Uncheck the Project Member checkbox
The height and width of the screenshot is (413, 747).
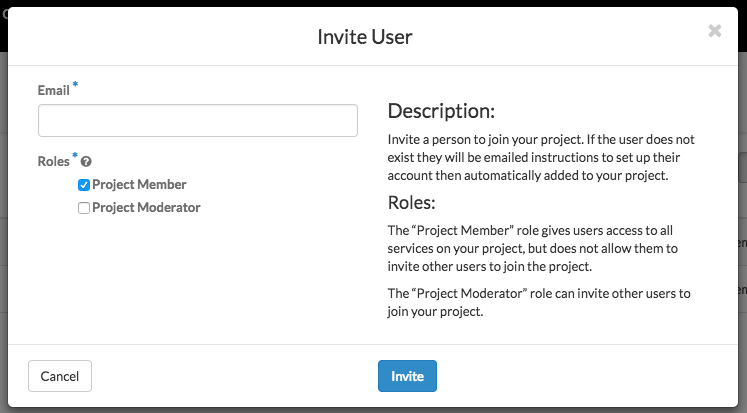pyautogui.click(x=84, y=185)
